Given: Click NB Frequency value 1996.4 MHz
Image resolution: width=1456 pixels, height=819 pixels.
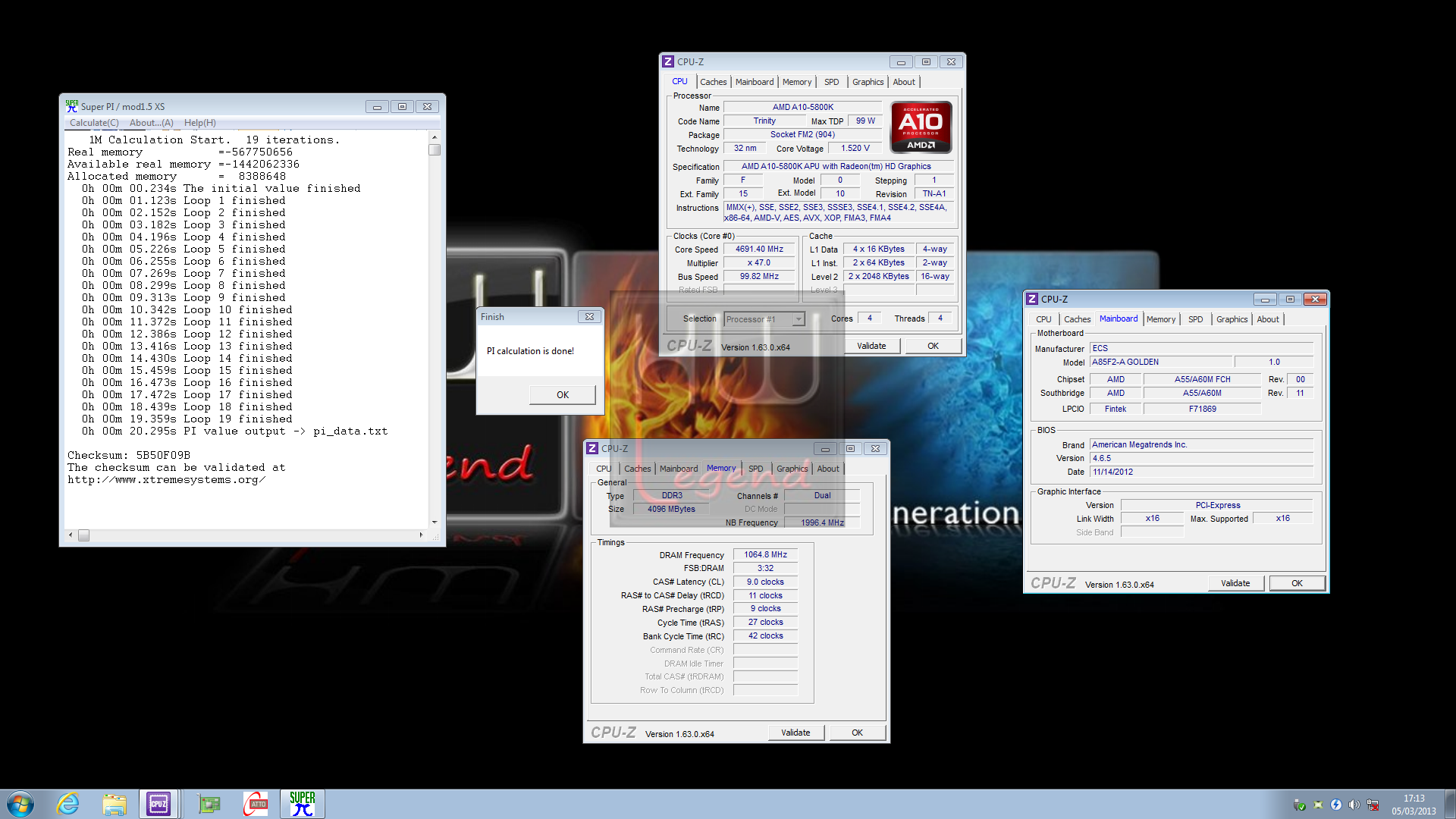Looking at the screenshot, I should coord(822,522).
